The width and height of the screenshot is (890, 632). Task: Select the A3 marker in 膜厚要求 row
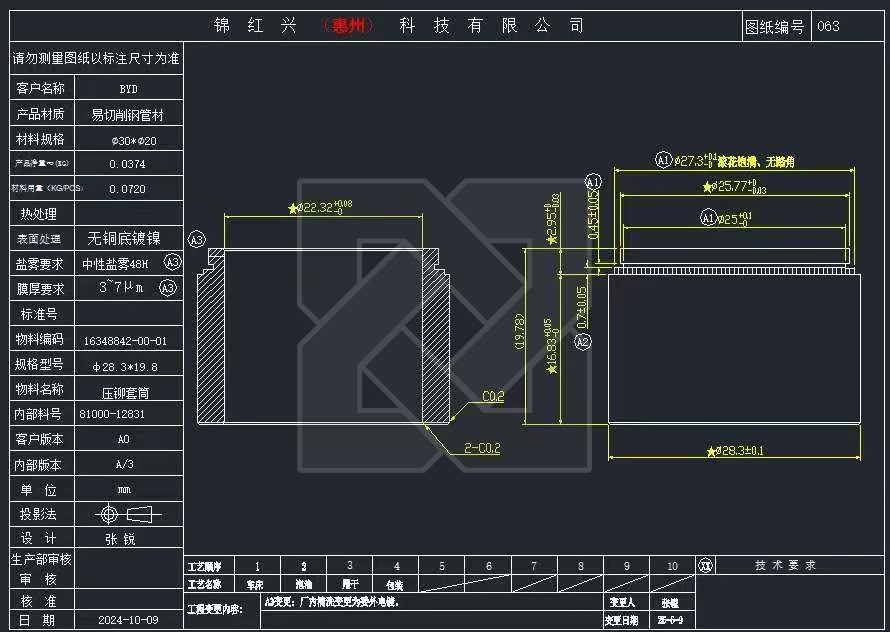click(168, 288)
